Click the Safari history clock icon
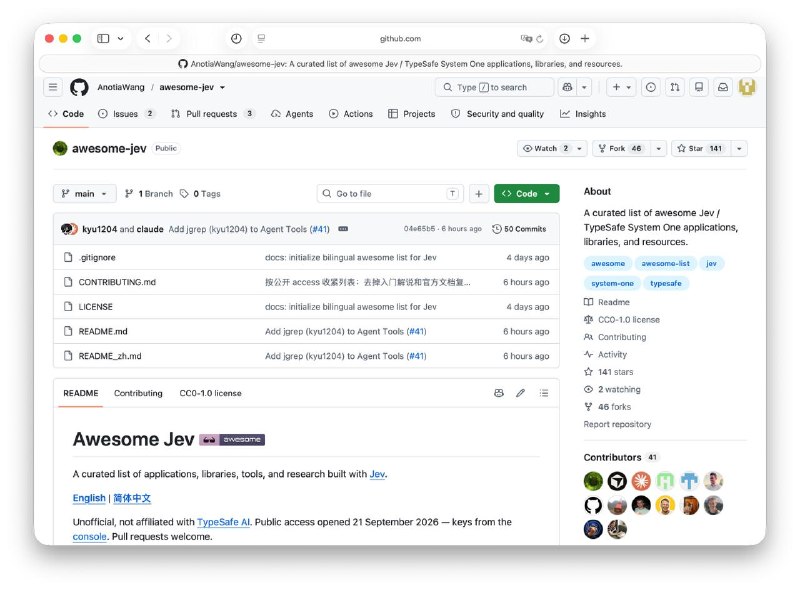The width and height of the screenshot is (800, 590). pyautogui.click(x=236, y=38)
